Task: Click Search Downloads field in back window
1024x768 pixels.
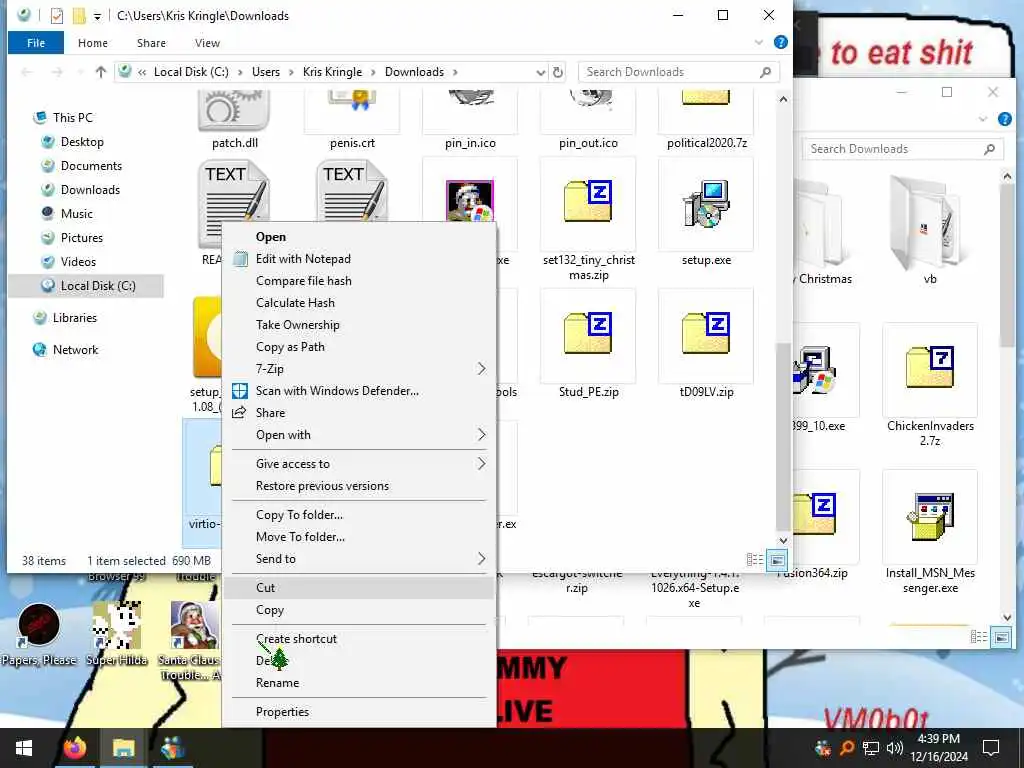Action: pyautogui.click(x=903, y=149)
